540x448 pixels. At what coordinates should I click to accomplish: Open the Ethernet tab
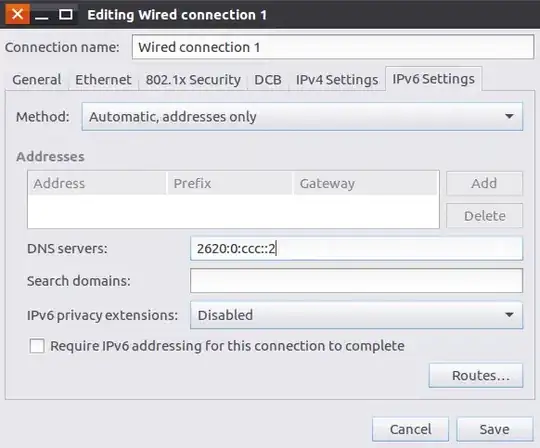click(103, 80)
